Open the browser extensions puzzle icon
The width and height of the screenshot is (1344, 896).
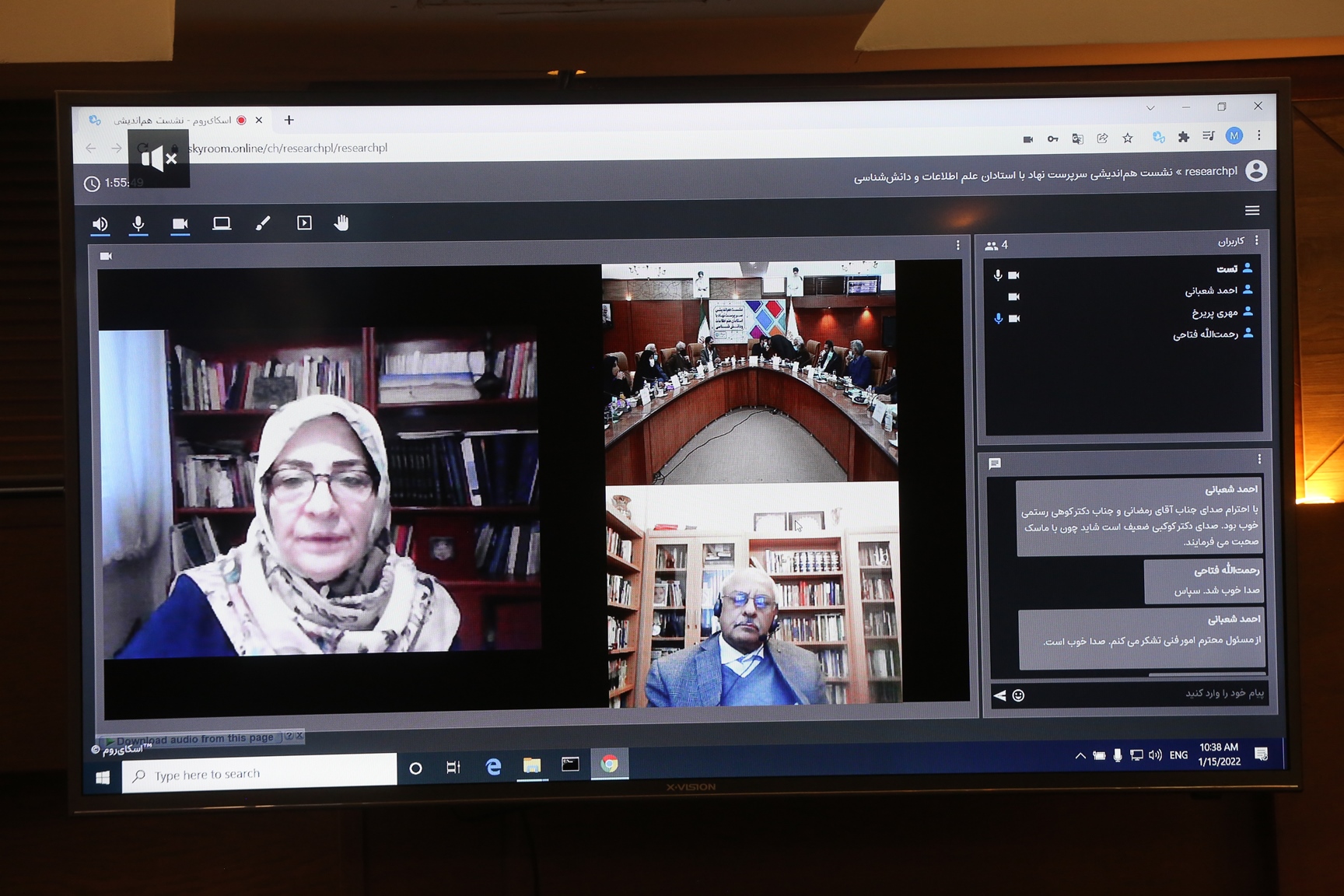click(x=1183, y=138)
